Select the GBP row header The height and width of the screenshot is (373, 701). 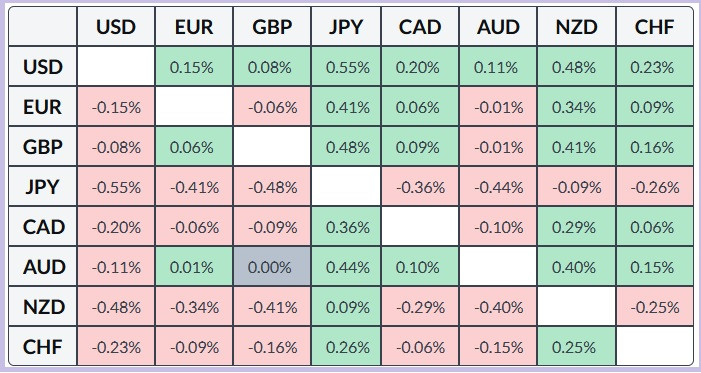(x=42, y=147)
